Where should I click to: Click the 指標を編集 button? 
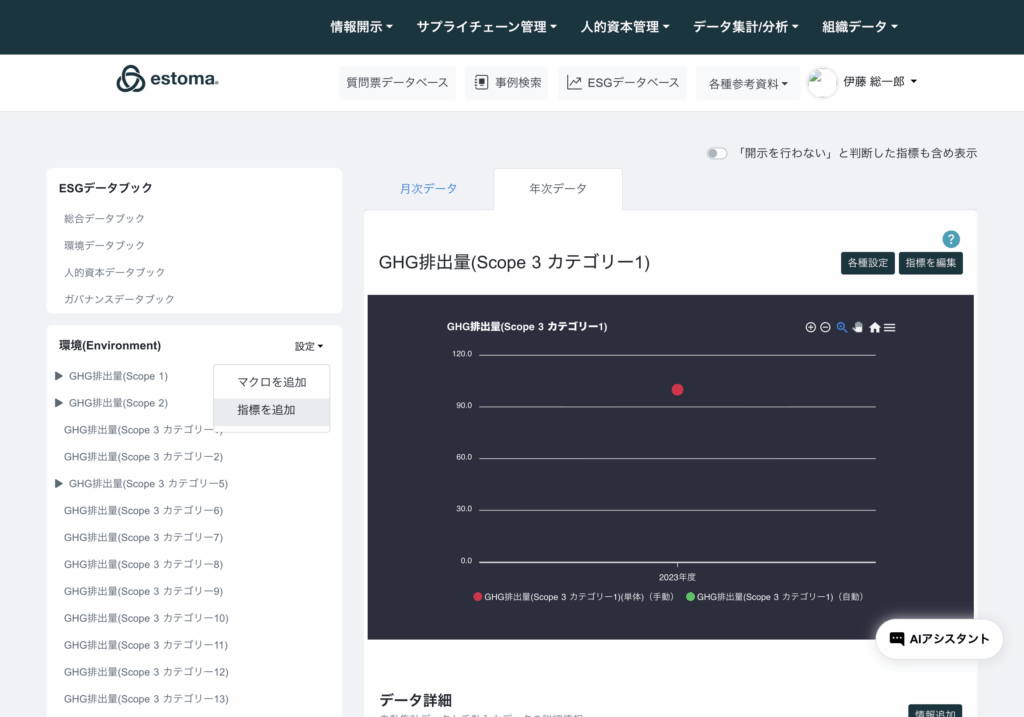tap(930, 263)
